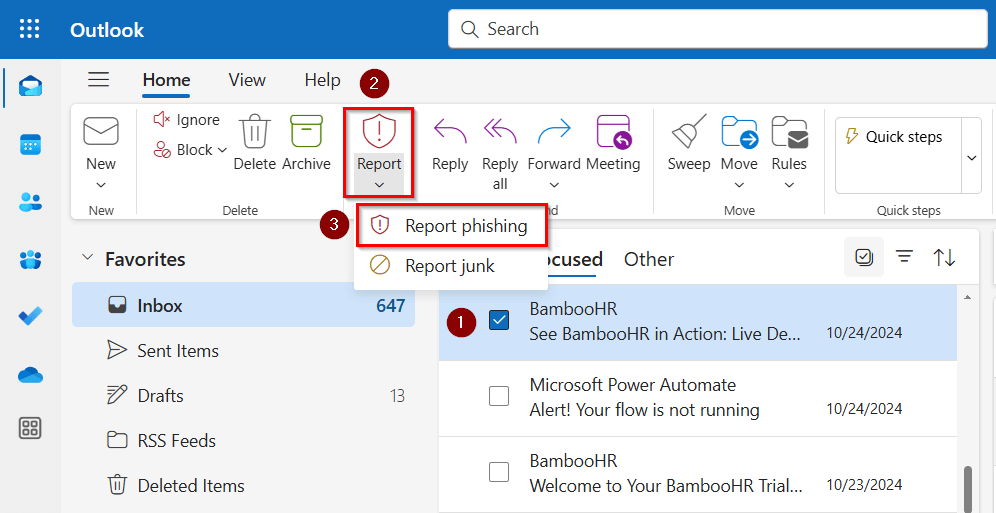Image resolution: width=996 pixels, height=513 pixels.
Task: Open the Rules folder icon
Action: 789,133
